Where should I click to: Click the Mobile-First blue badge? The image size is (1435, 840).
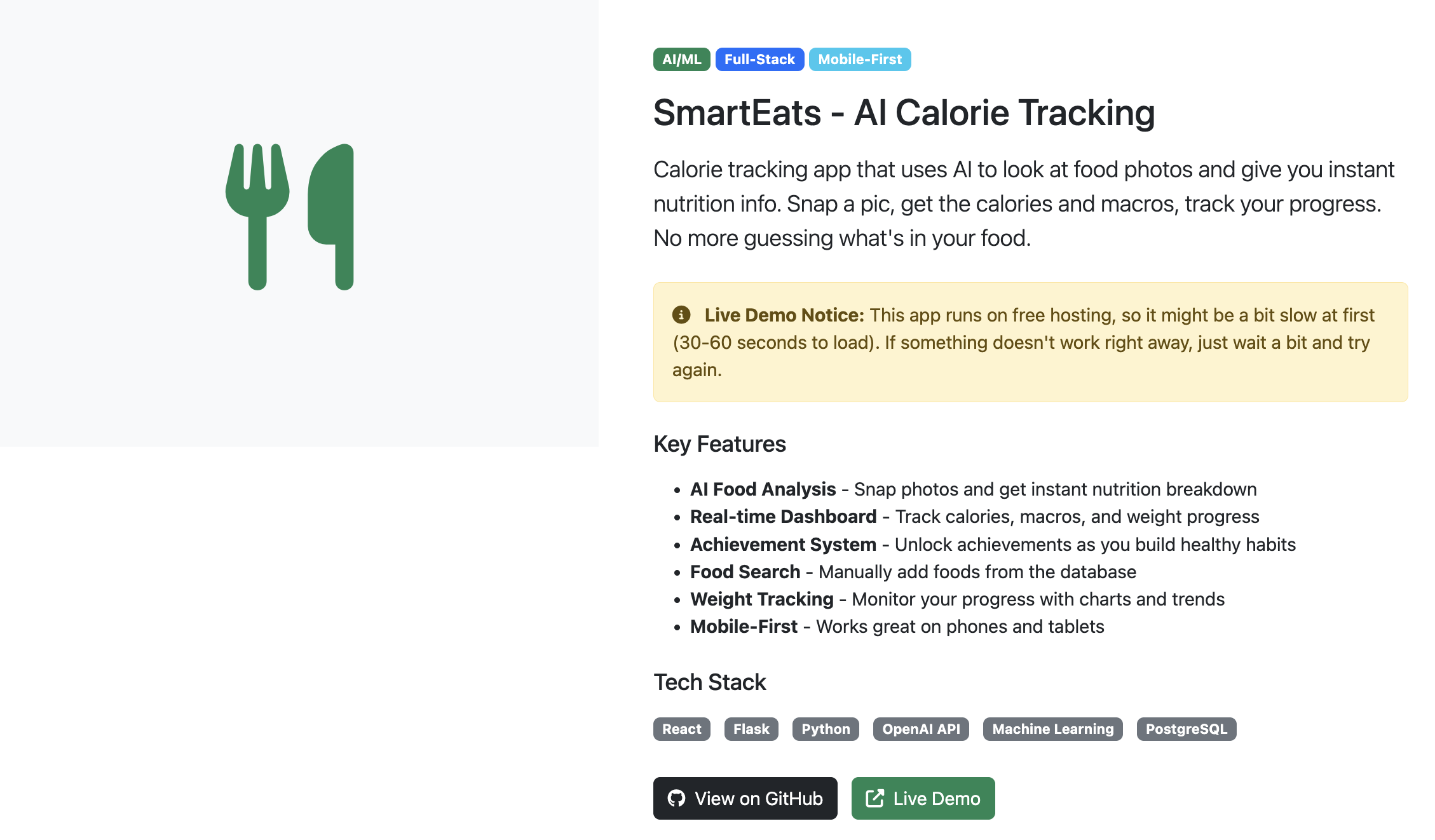pyautogui.click(x=859, y=60)
